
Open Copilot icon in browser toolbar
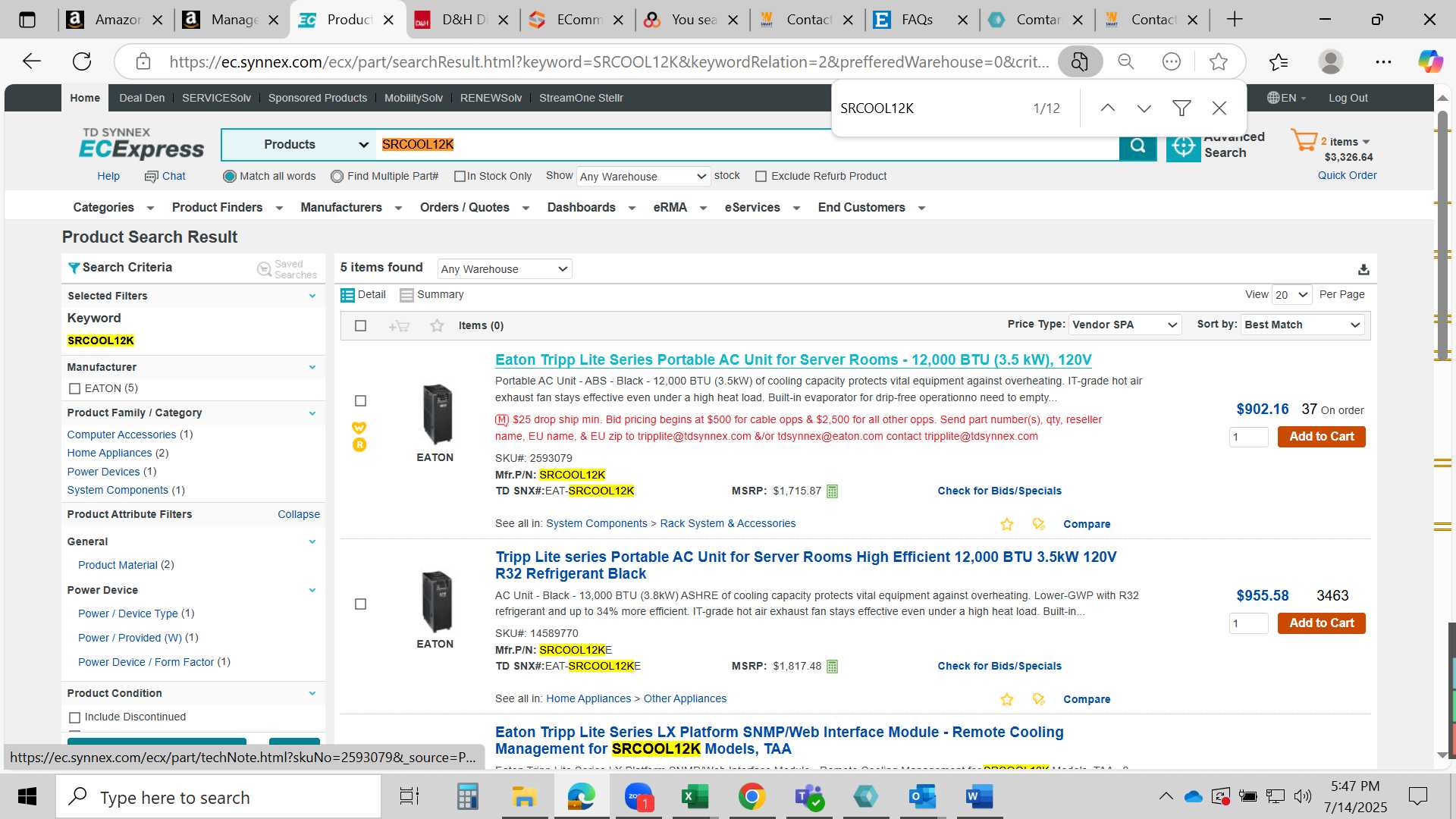coord(1430,61)
